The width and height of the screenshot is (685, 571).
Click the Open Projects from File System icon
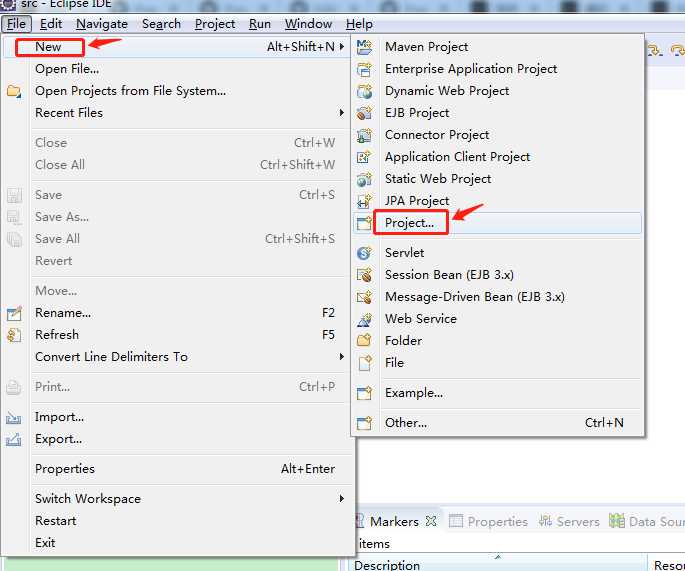pyautogui.click(x=14, y=91)
